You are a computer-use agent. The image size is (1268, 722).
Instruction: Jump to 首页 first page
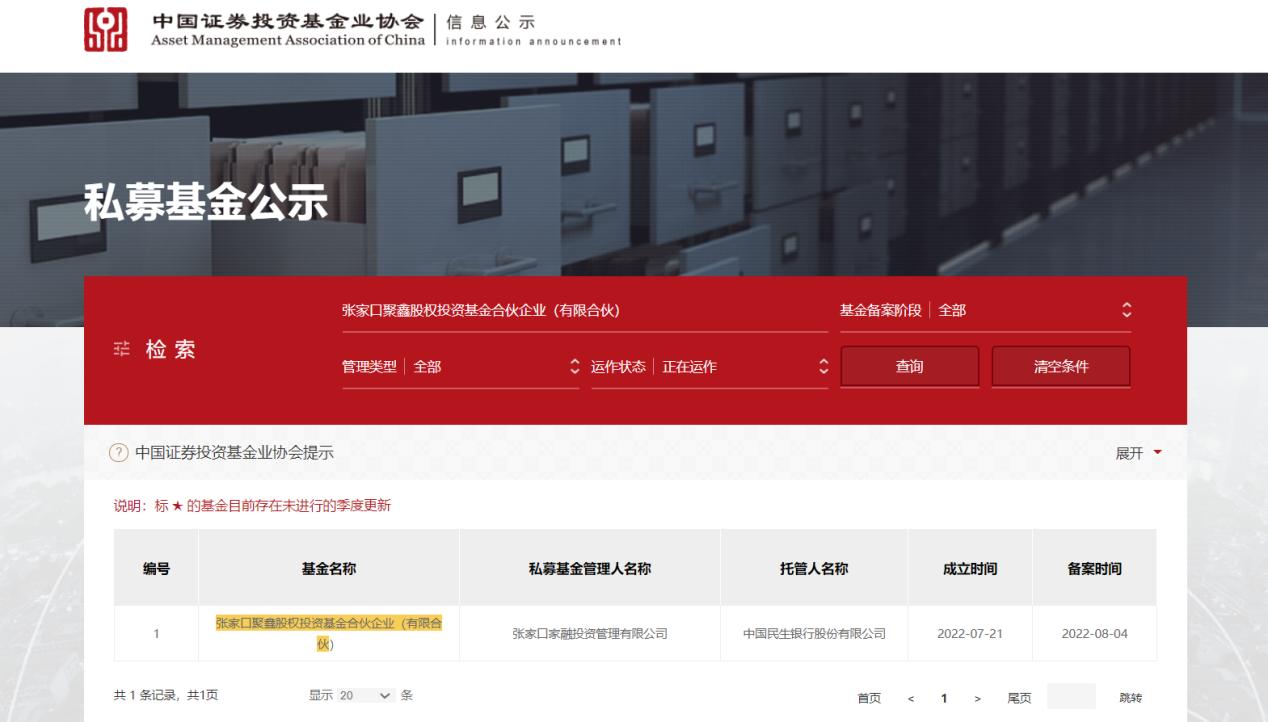pyautogui.click(x=869, y=697)
